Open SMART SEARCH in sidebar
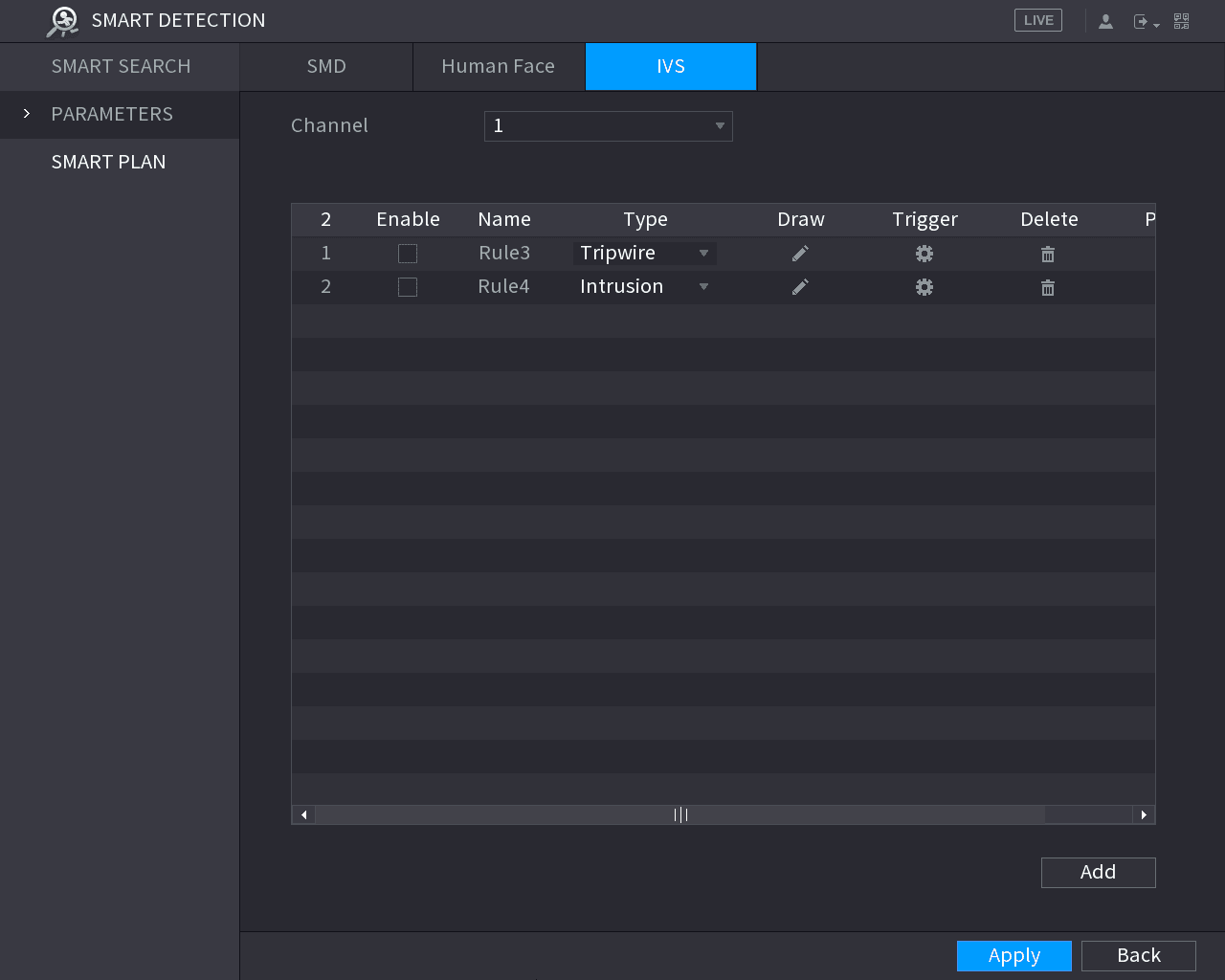Viewport: 1225px width, 980px height. [x=120, y=67]
